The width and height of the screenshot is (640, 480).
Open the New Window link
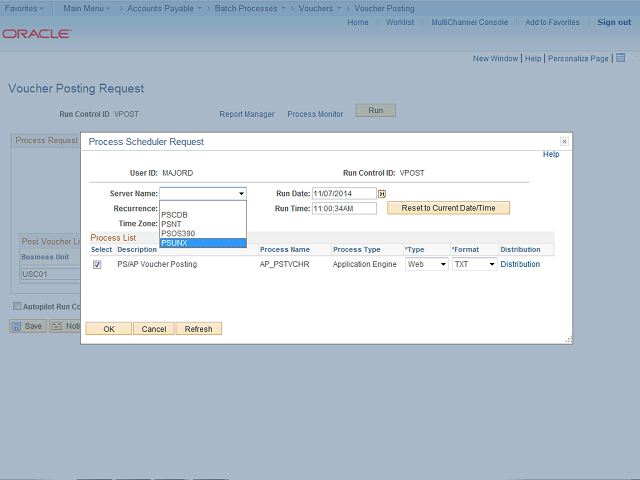[x=495, y=58]
